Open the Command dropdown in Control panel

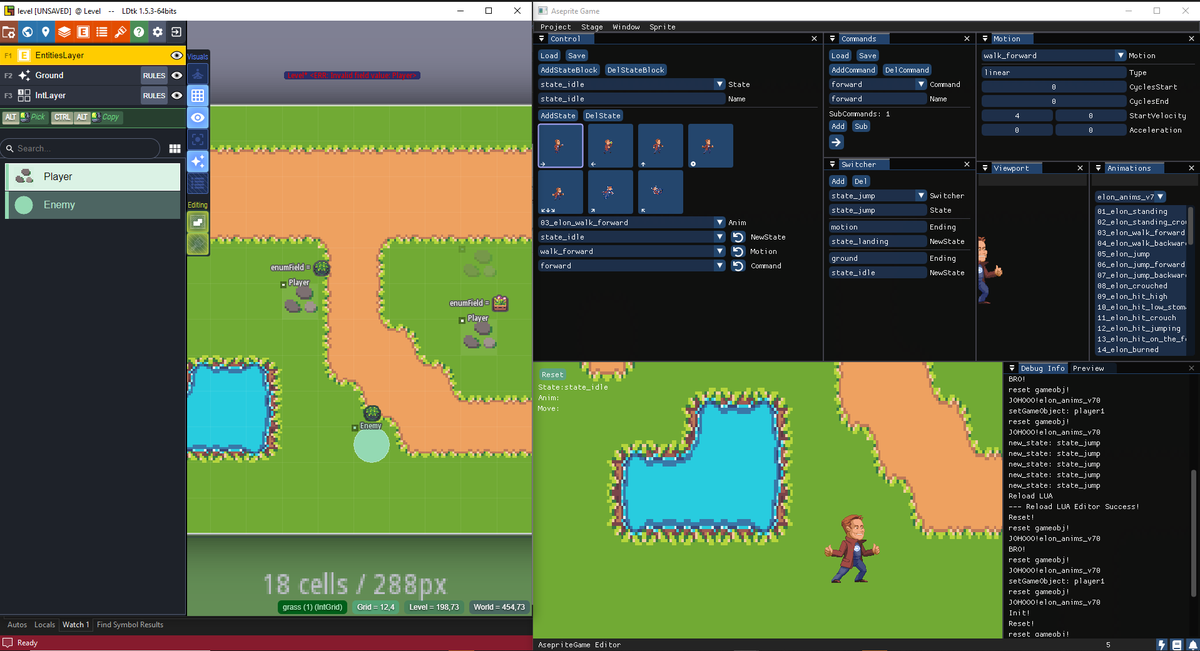(631, 266)
